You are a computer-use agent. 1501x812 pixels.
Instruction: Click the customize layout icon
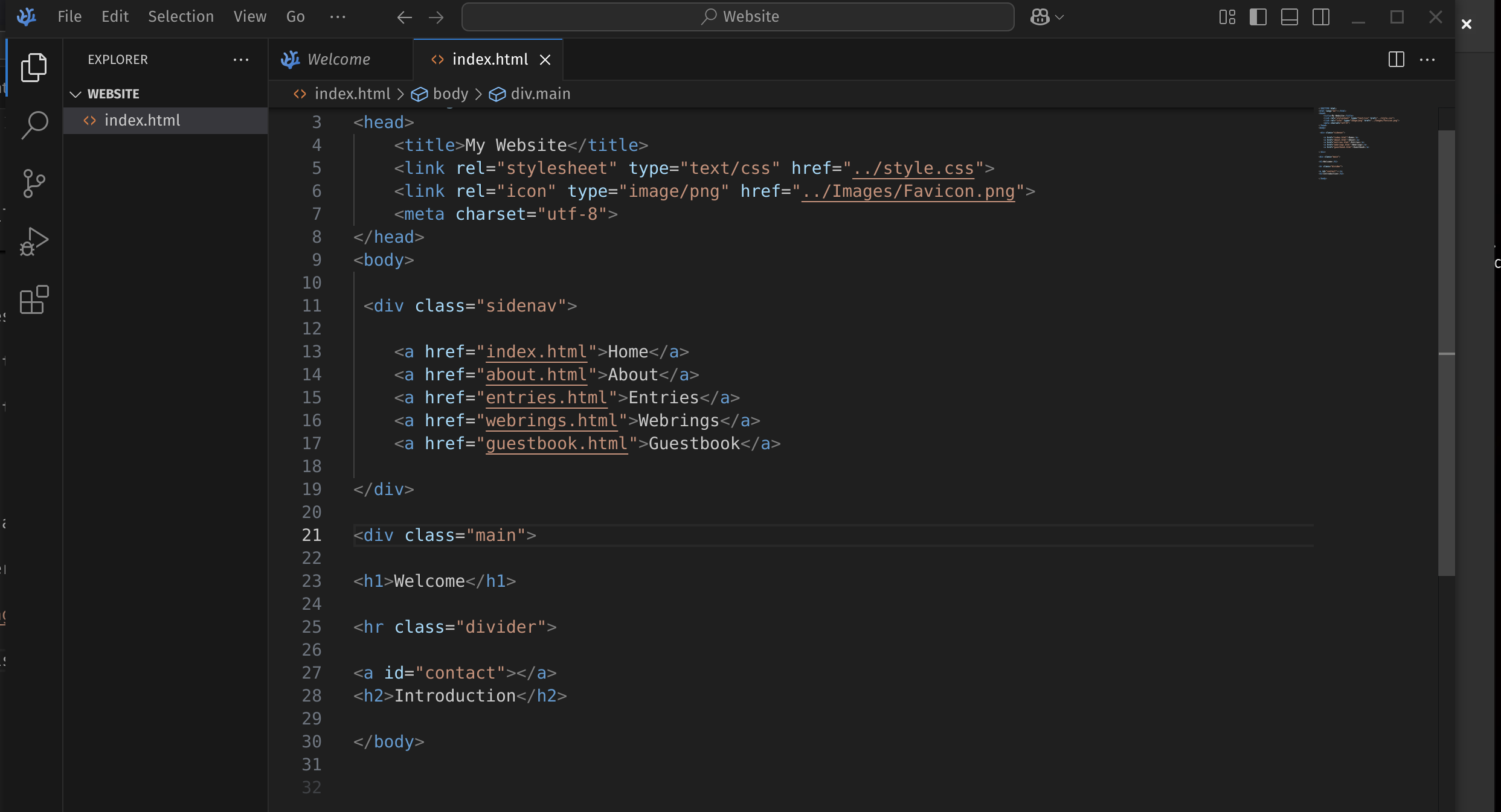coord(1227,17)
